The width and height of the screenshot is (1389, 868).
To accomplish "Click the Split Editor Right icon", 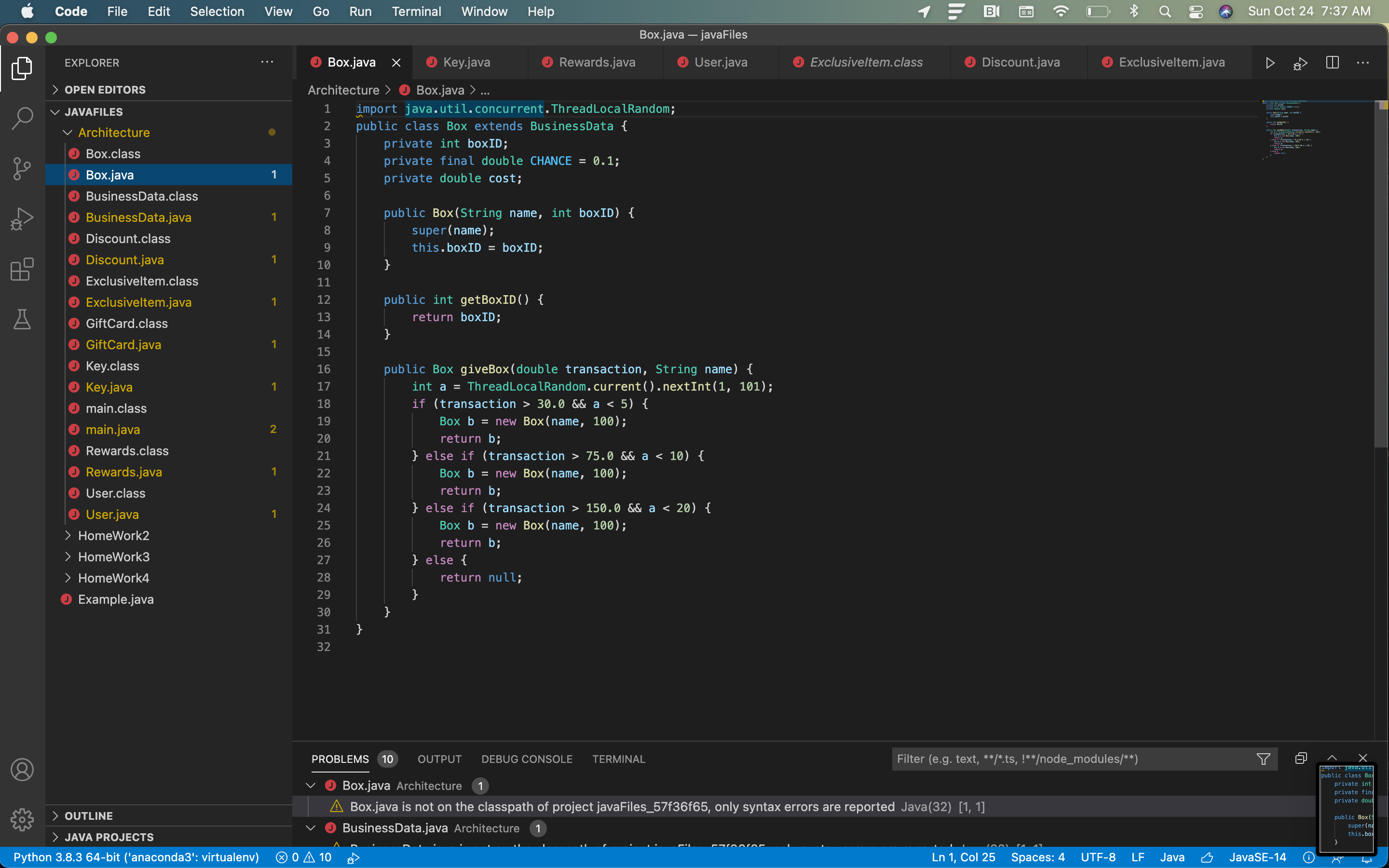I will tap(1332, 63).
